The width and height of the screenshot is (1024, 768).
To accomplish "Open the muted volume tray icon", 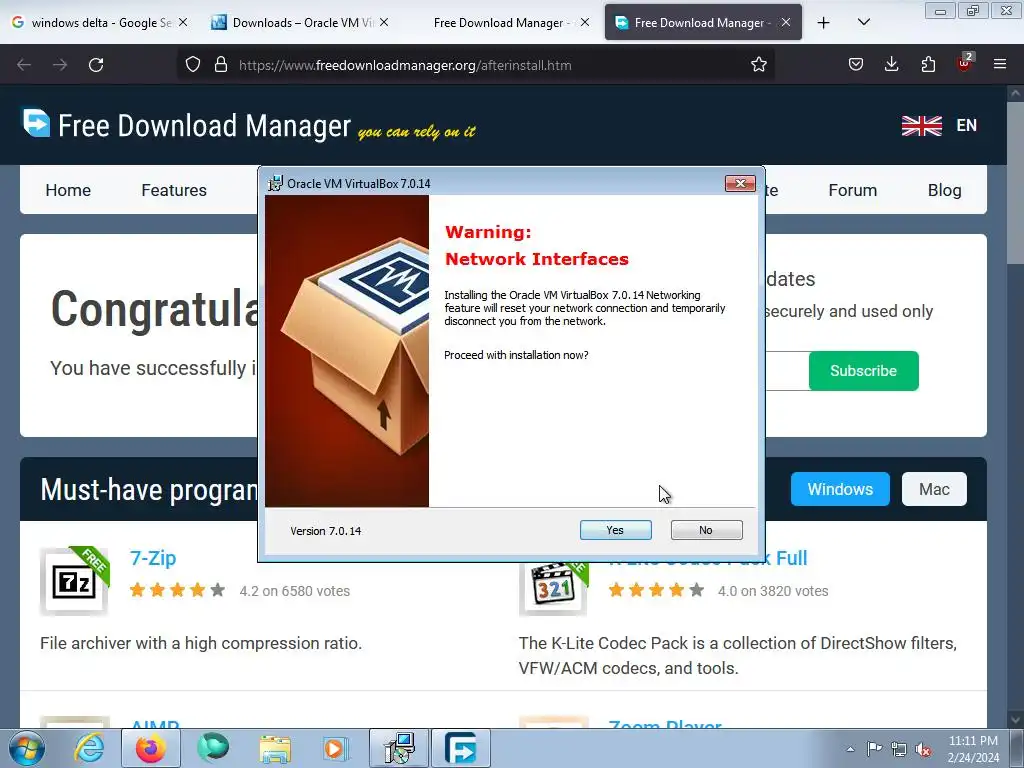I will (923, 749).
